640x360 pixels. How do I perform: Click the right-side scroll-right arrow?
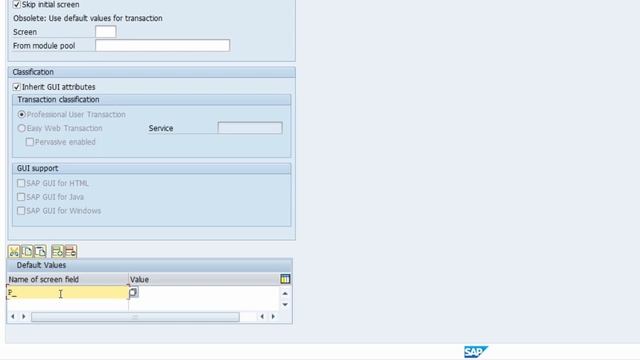(x=273, y=317)
